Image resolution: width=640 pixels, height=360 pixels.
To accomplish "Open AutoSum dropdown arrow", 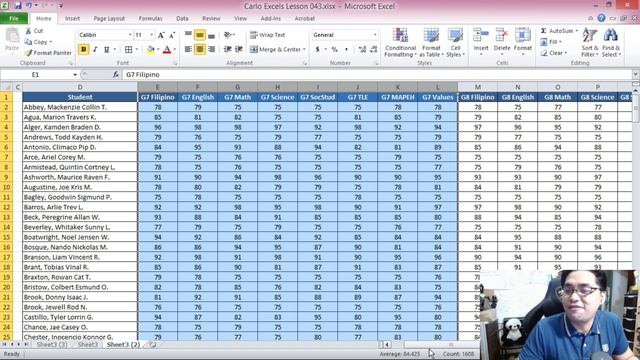I will click(x=576, y=31).
